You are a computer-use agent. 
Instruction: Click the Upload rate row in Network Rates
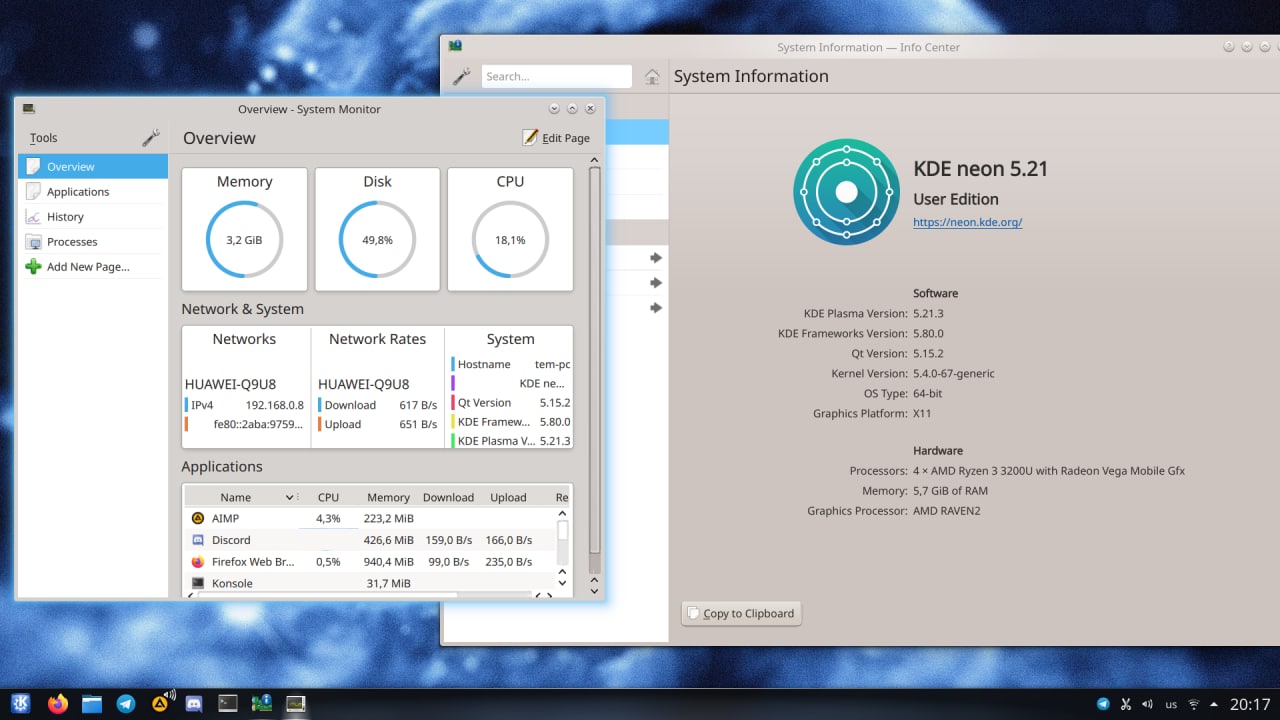pos(378,424)
